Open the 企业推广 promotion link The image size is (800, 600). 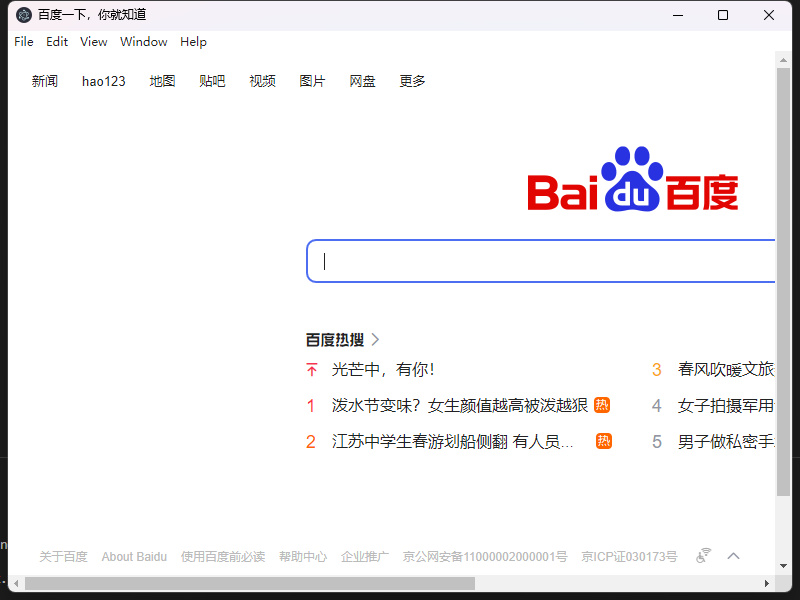click(365, 557)
